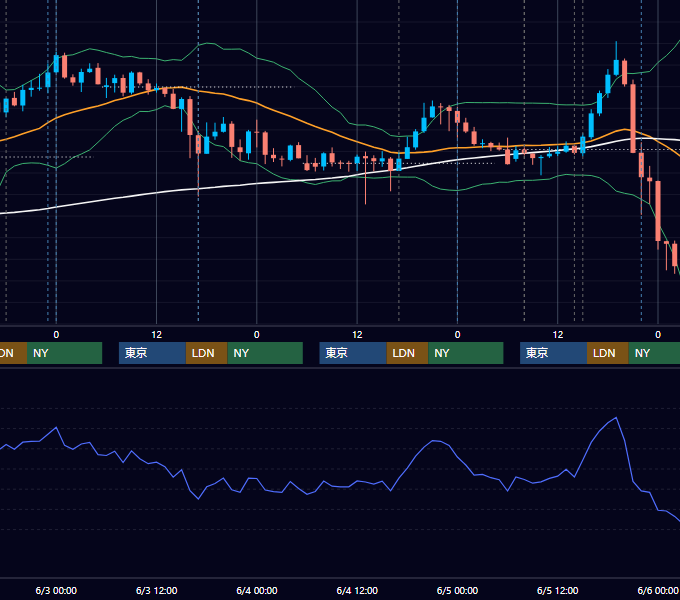Viewport: 680px width, 600px height.
Task: Select the 6/4 12:00 date label
Action: 357,590
